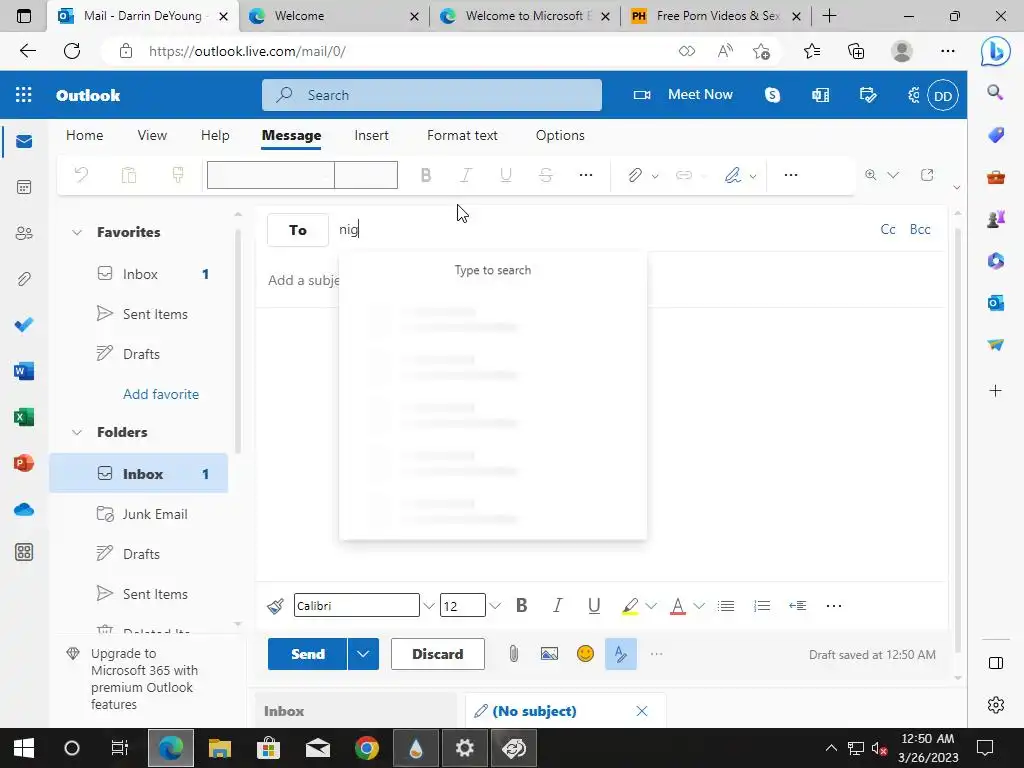Show the Cc field

coord(888,229)
